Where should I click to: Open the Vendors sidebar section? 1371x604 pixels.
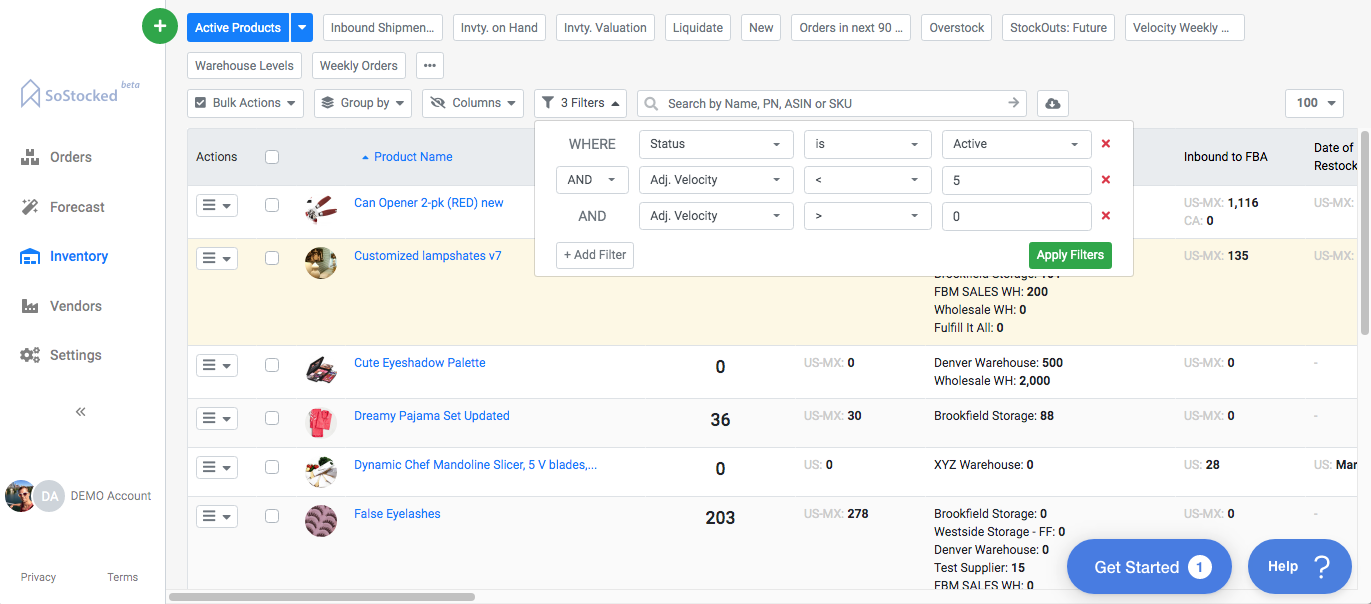point(62,306)
